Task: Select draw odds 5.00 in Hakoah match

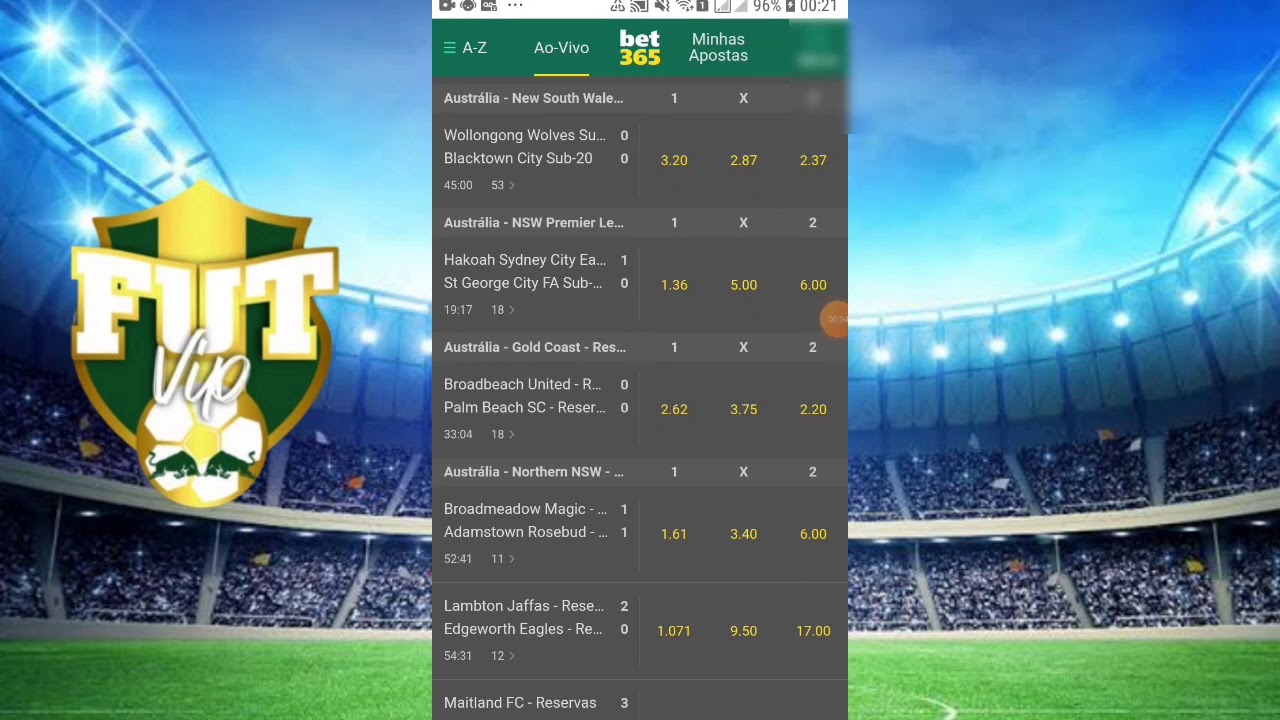Action: tap(743, 285)
